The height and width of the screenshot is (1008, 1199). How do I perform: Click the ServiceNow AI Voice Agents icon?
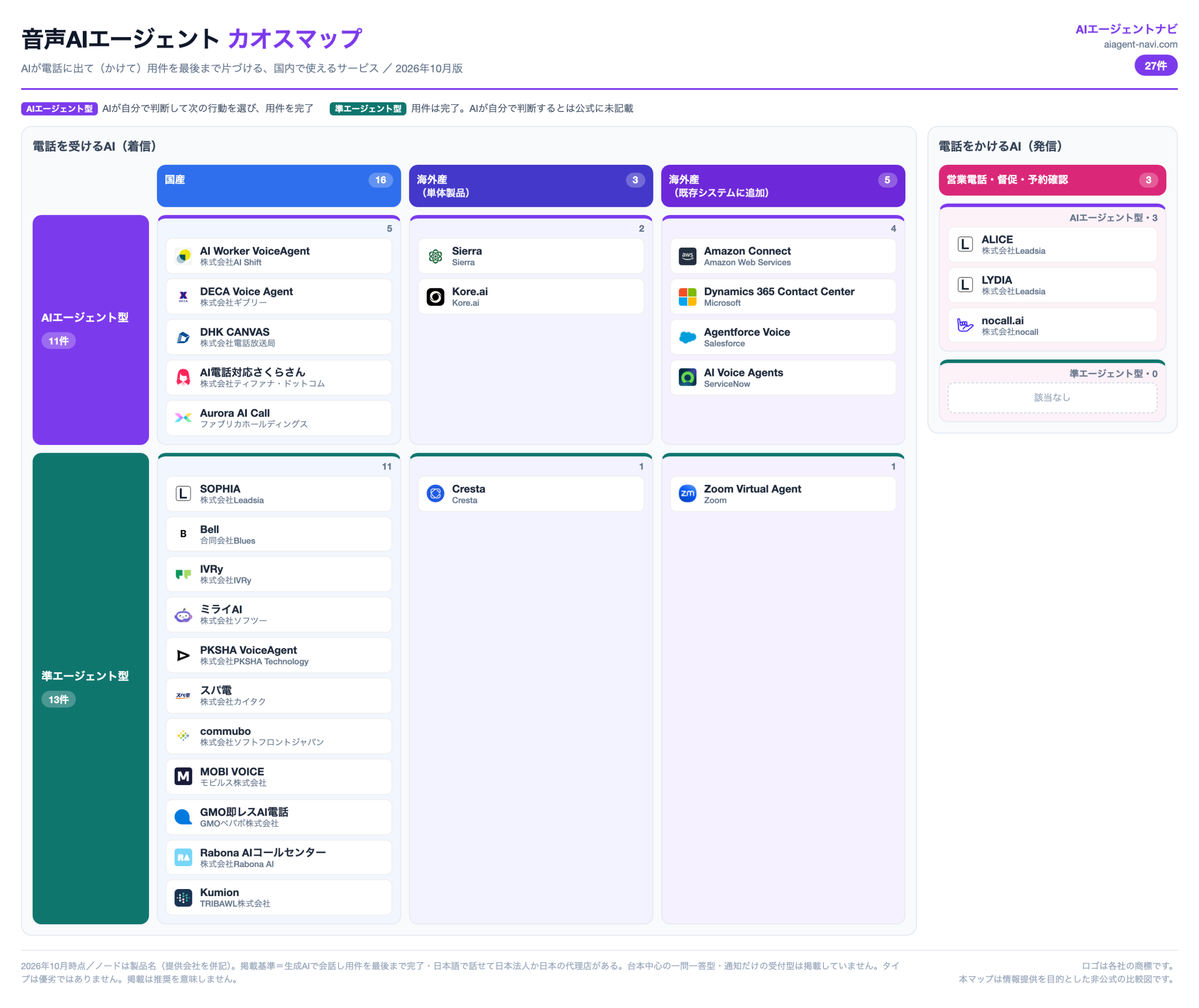(687, 378)
